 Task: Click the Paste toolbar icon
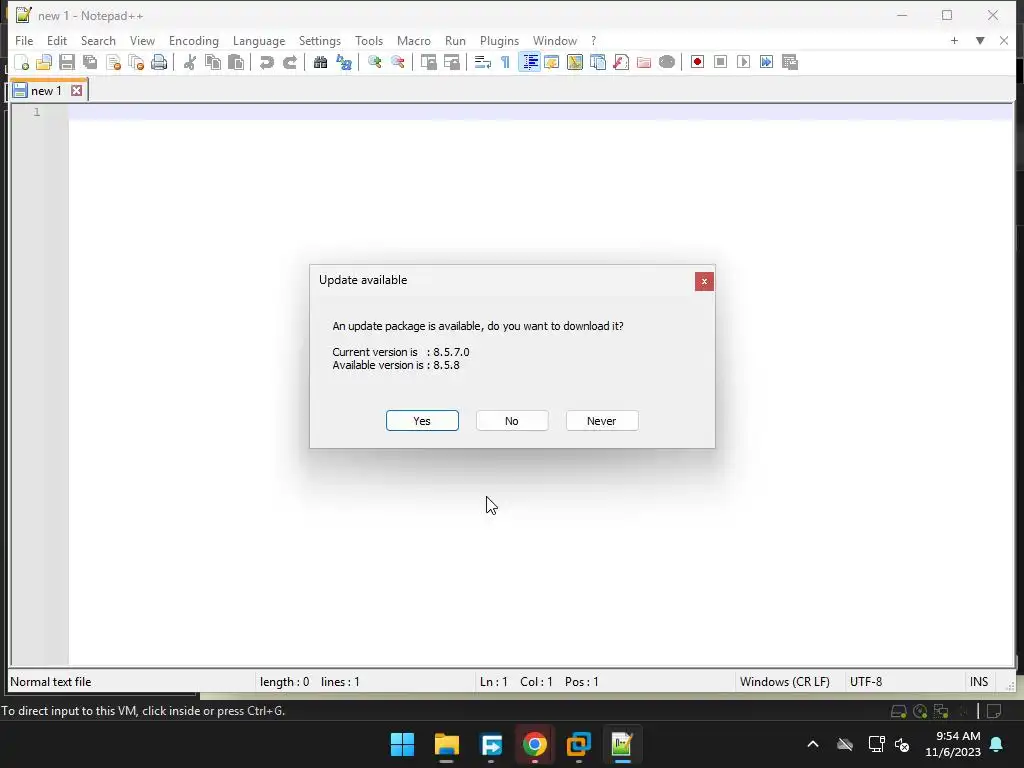point(236,62)
